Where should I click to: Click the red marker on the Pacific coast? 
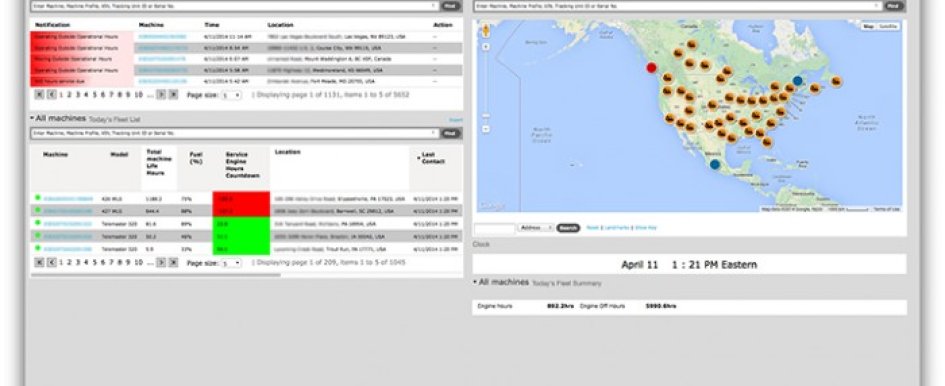click(651, 68)
